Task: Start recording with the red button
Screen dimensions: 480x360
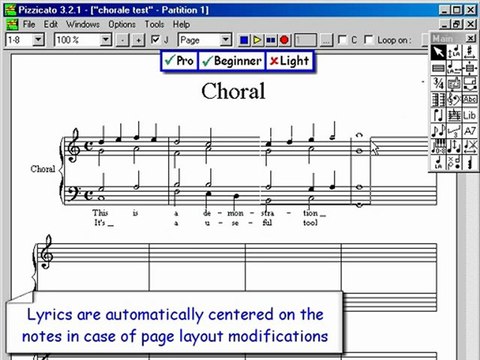Action: [x=284, y=40]
